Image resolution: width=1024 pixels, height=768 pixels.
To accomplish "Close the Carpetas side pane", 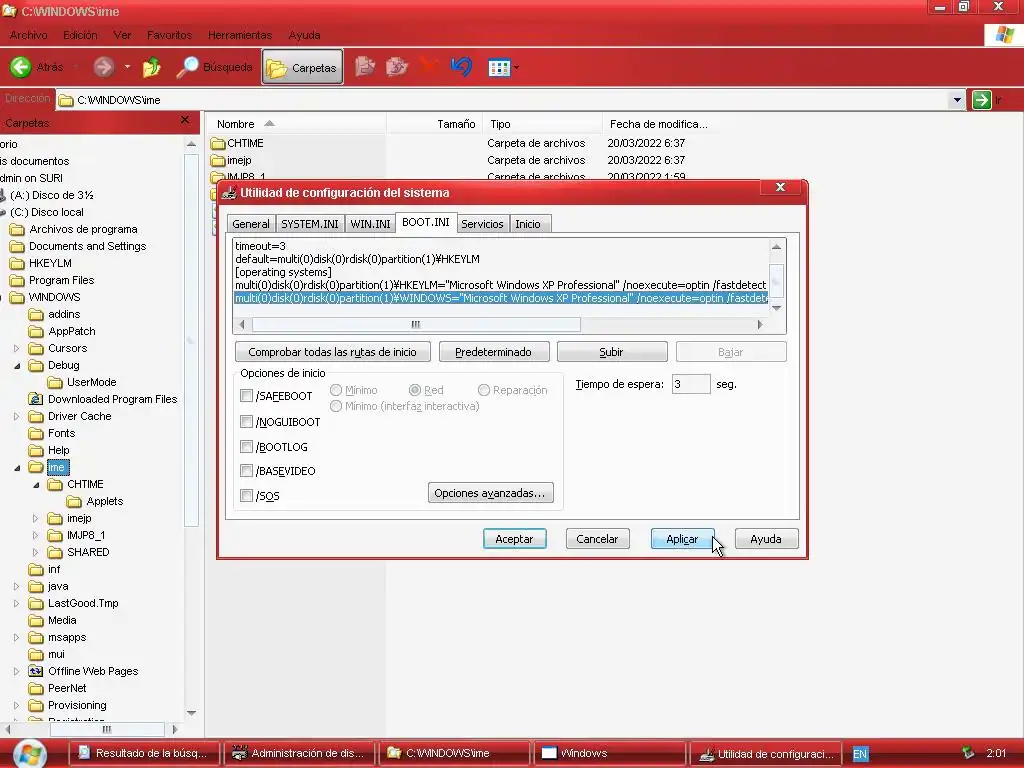I will pos(185,120).
